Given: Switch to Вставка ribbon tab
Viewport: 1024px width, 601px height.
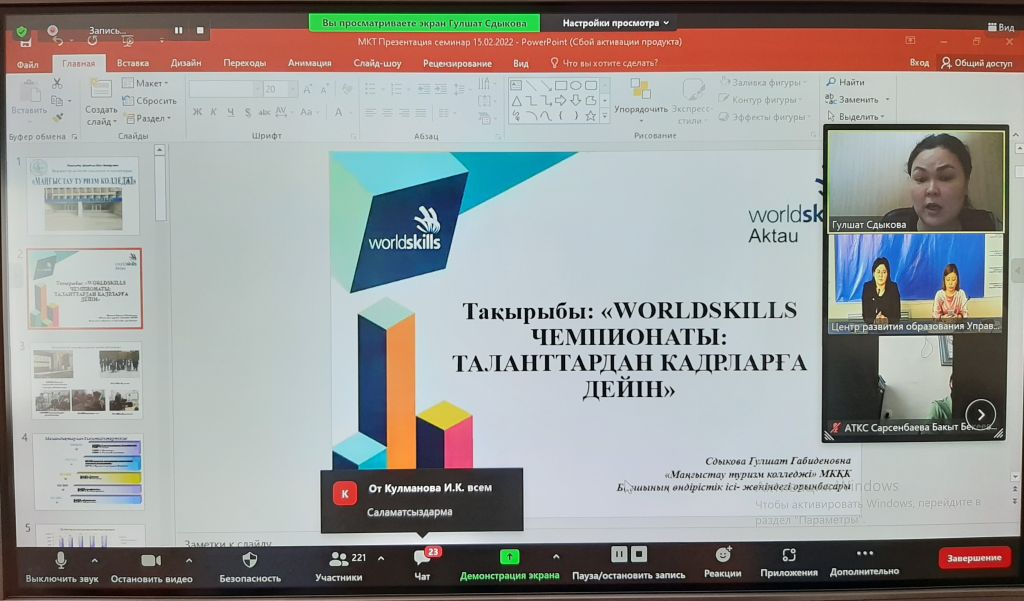Looking at the screenshot, I should pos(133,63).
